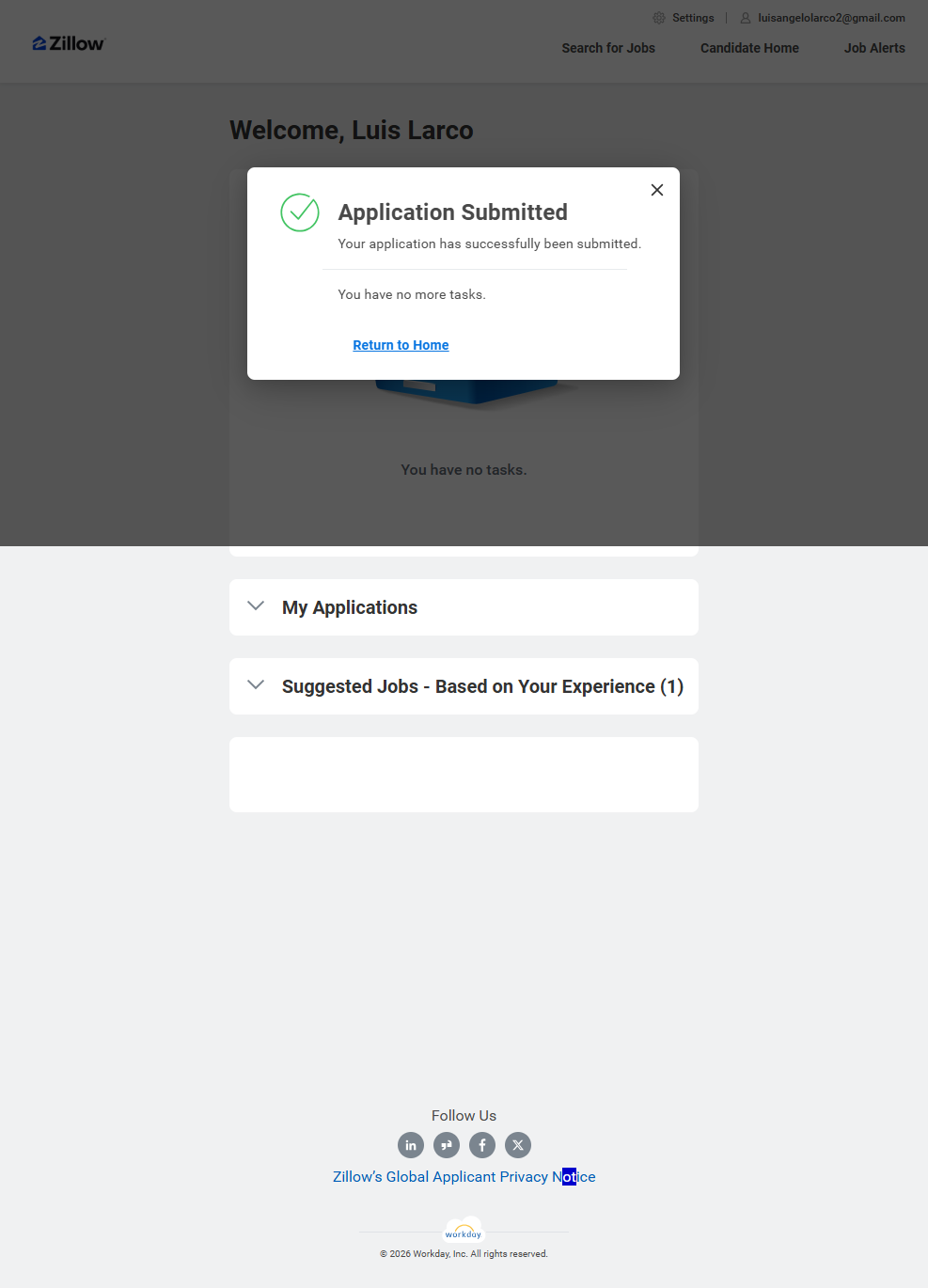Click the Return to Home link
Viewport: 928px width, 1288px height.
(x=401, y=345)
